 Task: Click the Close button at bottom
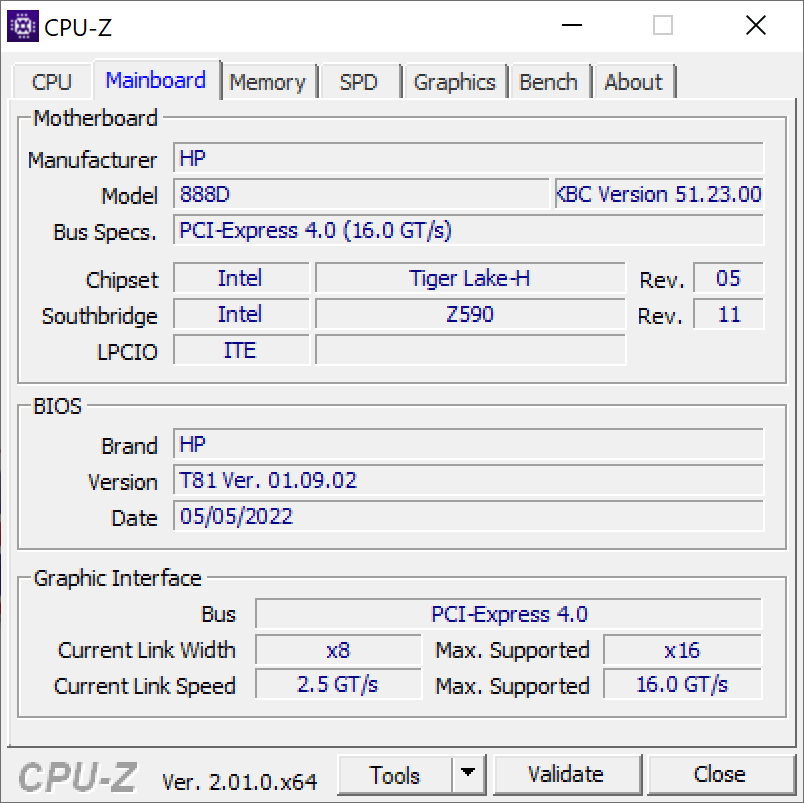click(x=719, y=775)
